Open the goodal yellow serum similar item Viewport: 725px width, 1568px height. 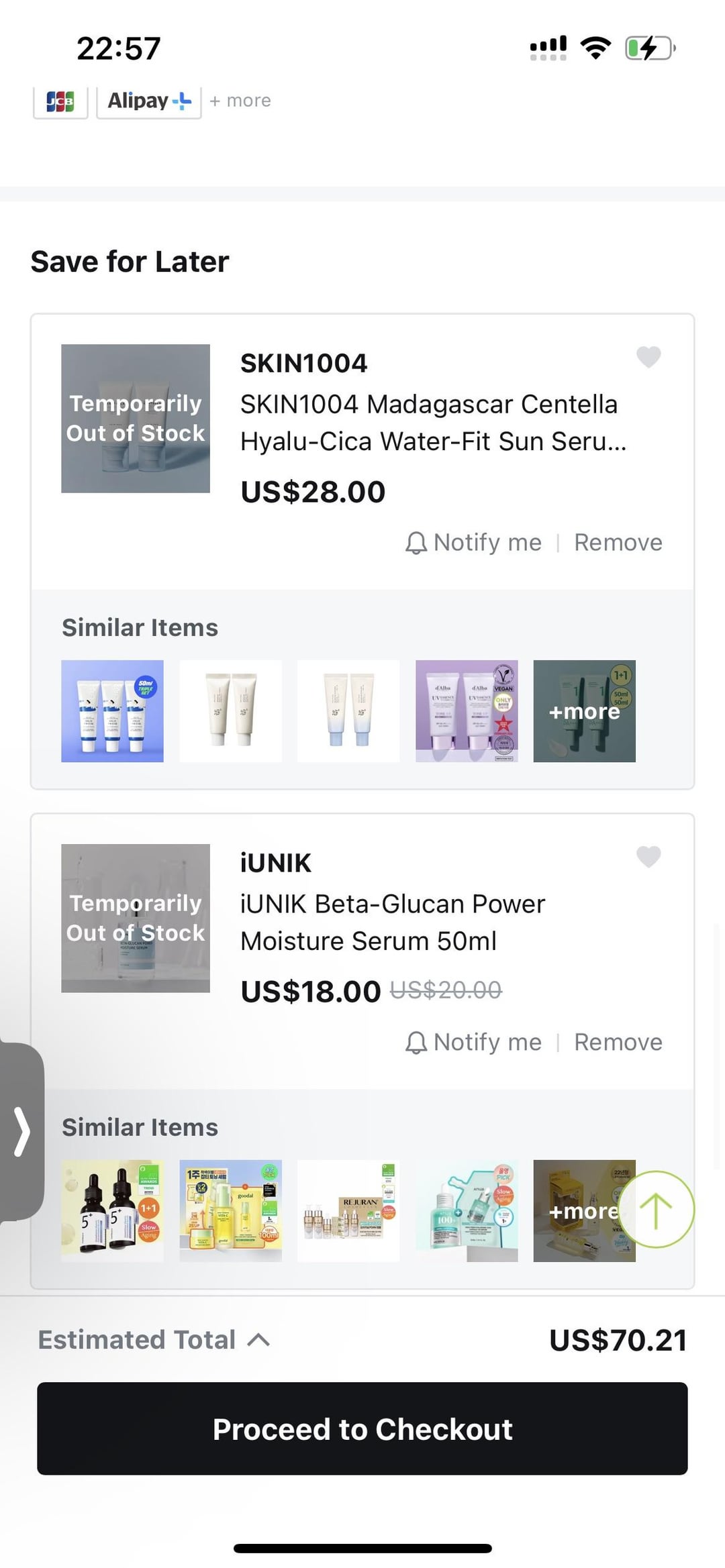(230, 1211)
